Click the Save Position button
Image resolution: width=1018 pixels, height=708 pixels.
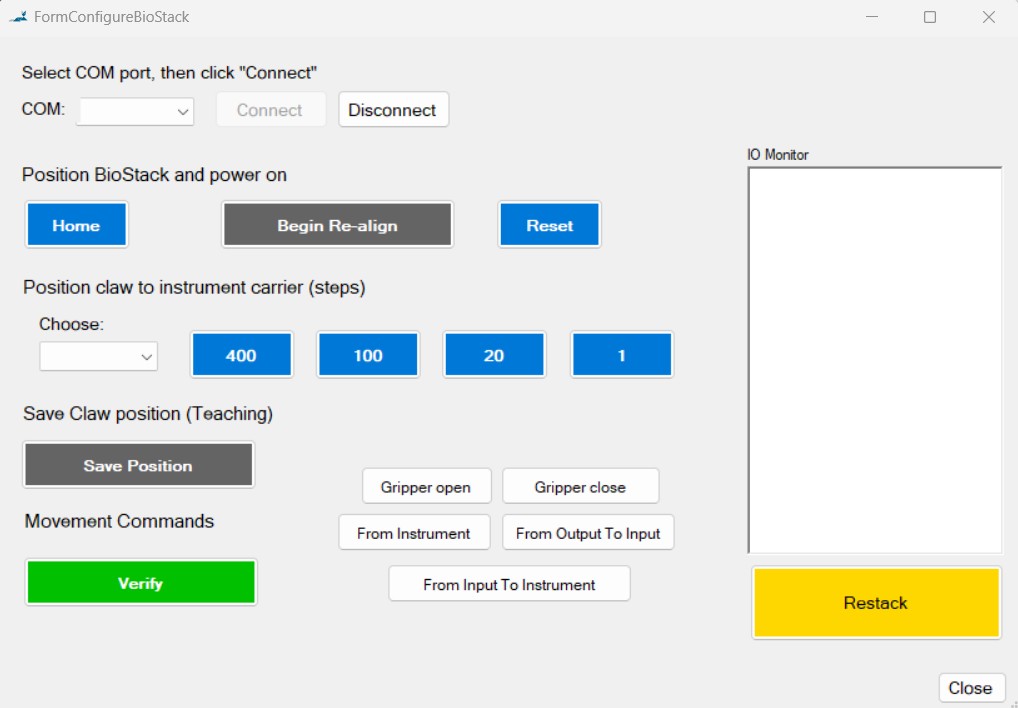(x=138, y=465)
